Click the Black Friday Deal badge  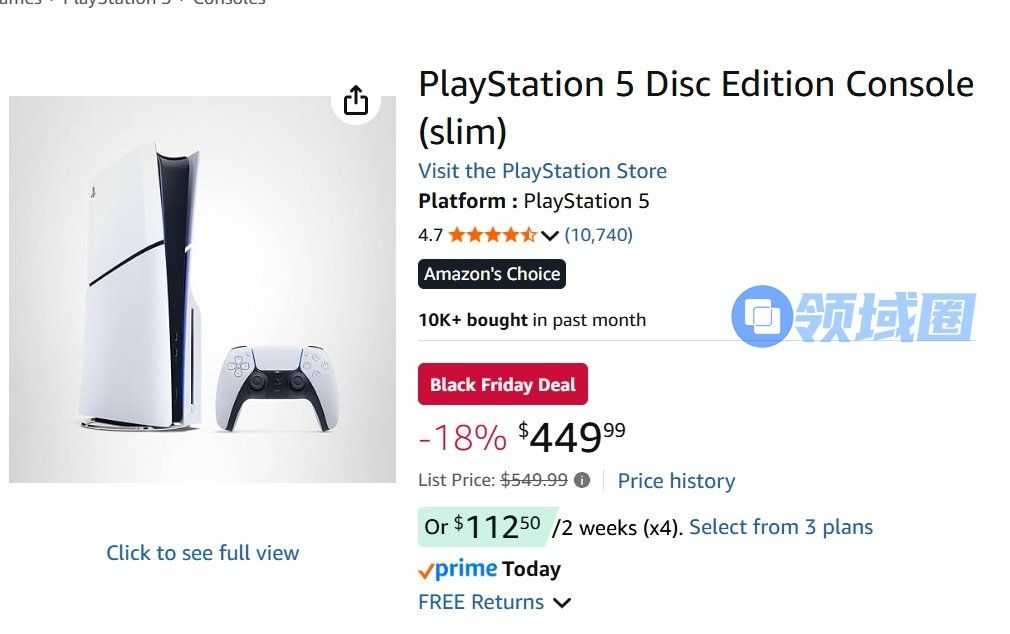point(503,385)
